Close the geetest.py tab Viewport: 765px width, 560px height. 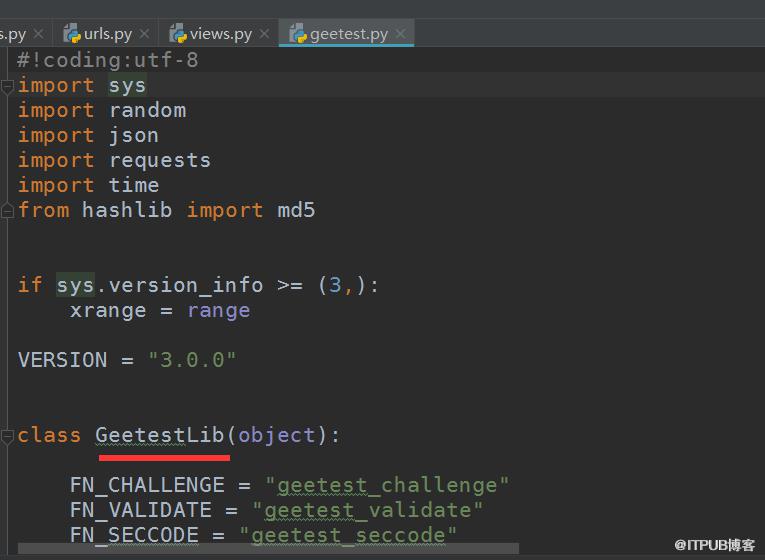(x=401, y=34)
